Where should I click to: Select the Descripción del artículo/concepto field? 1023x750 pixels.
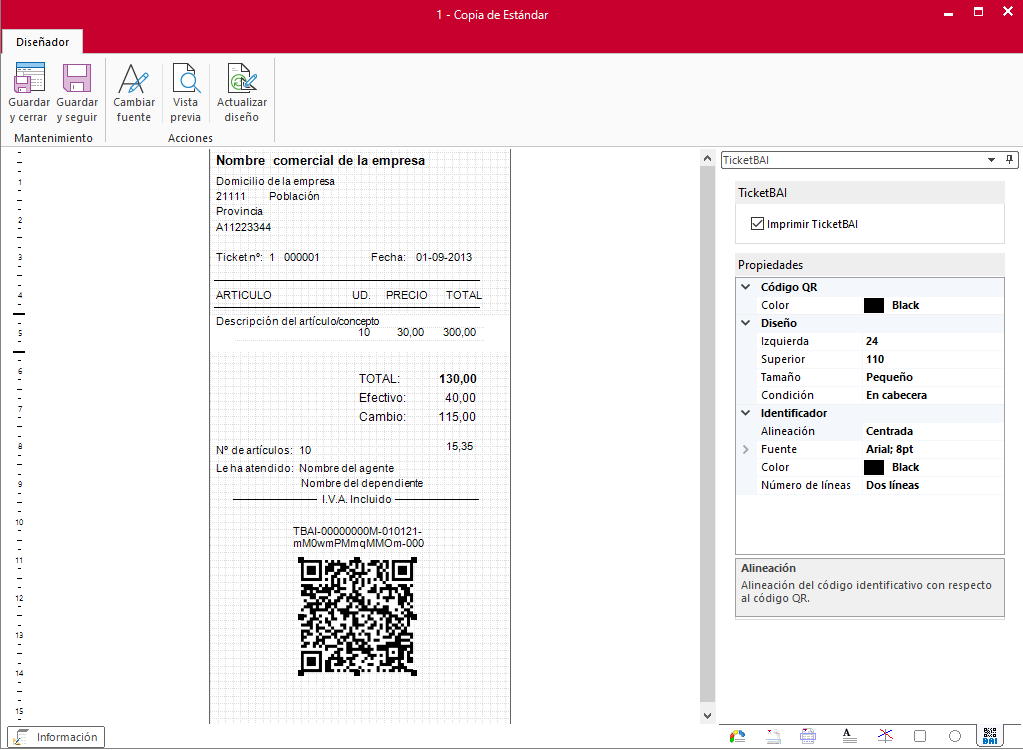(x=298, y=321)
